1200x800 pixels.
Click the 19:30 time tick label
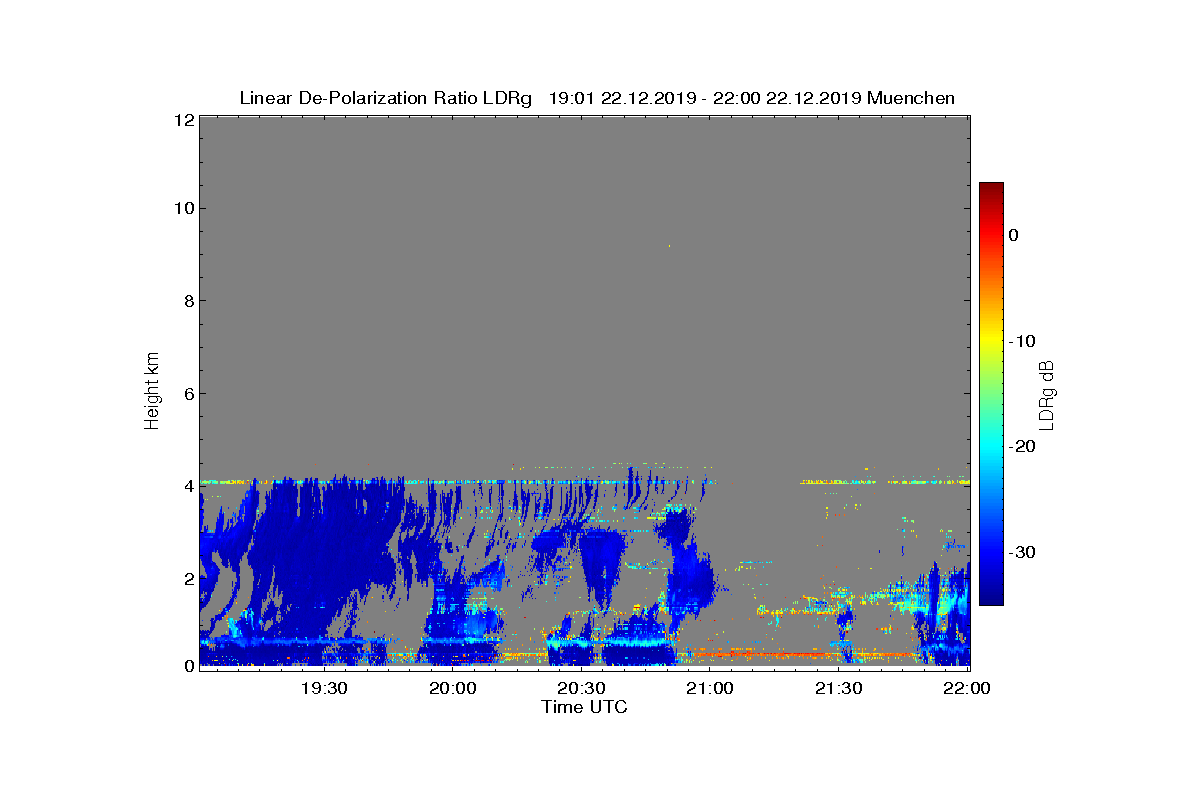click(324, 688)
